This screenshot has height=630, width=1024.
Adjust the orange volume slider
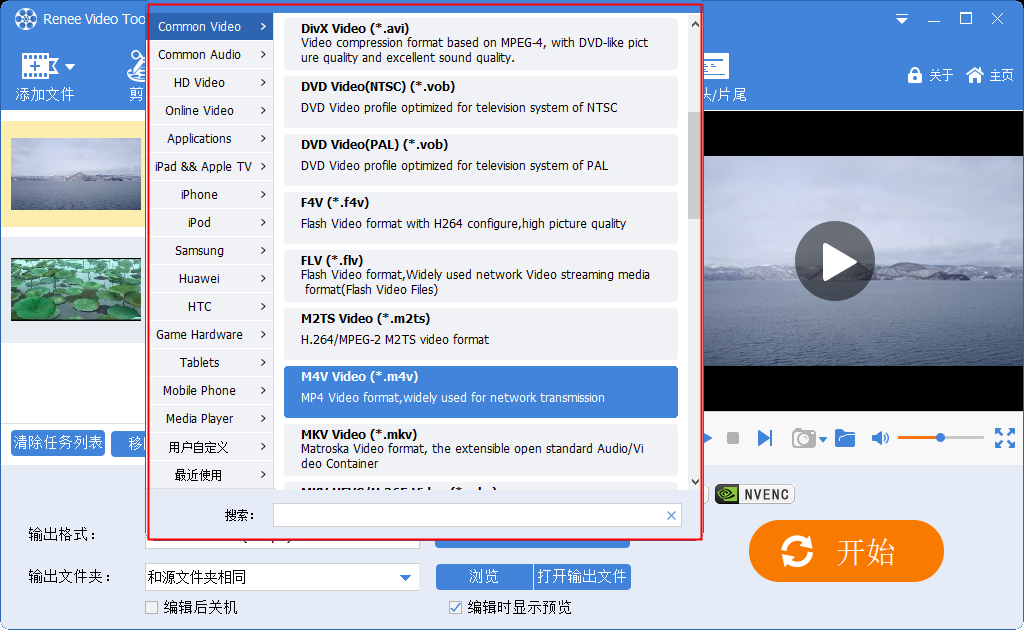point(940,437)
